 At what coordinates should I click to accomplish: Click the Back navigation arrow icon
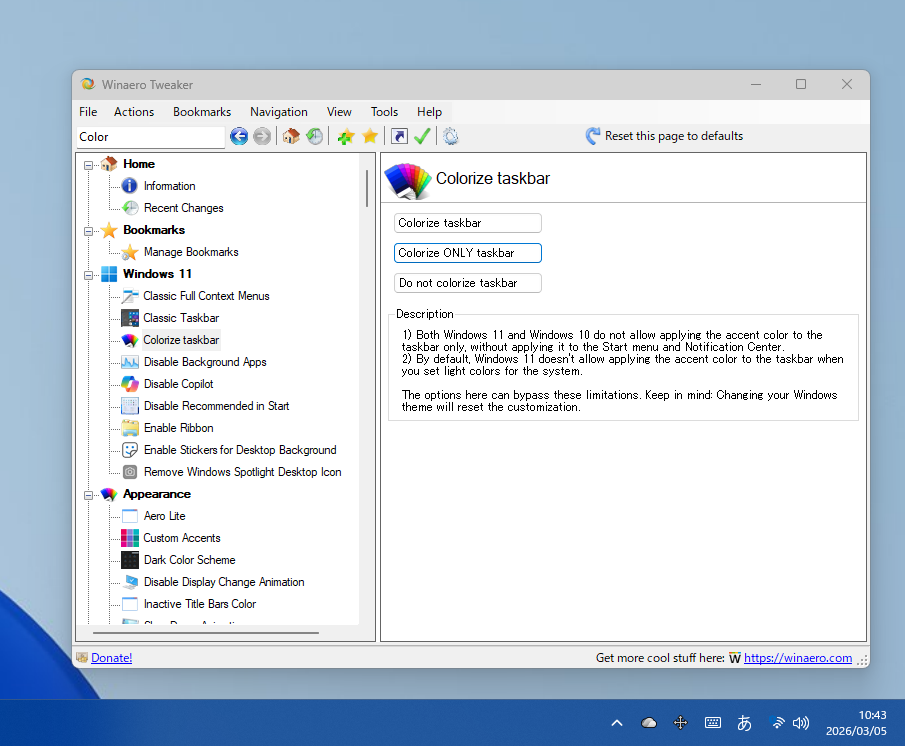pos(239,136)
